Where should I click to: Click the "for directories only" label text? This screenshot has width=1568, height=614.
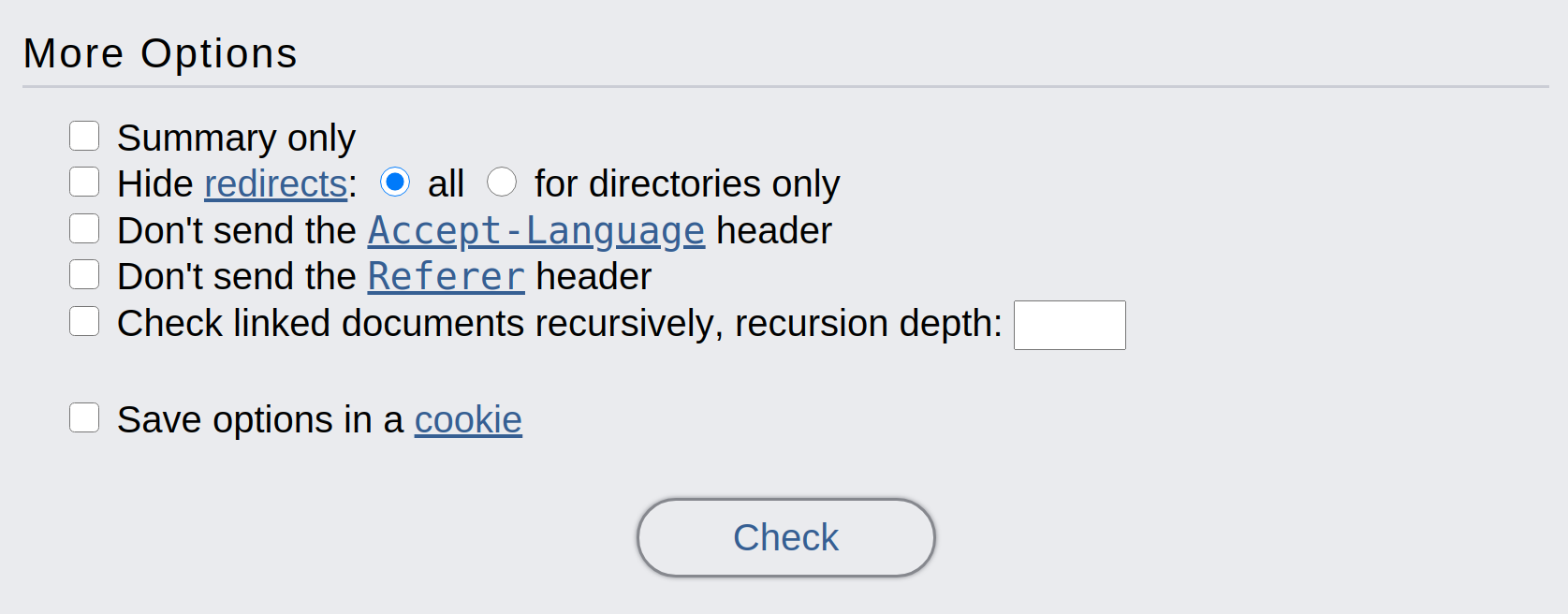[686, 184]
